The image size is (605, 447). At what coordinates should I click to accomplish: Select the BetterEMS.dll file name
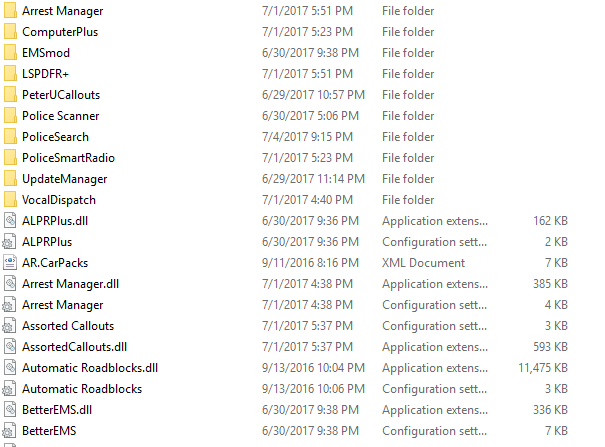pos(57,410)
